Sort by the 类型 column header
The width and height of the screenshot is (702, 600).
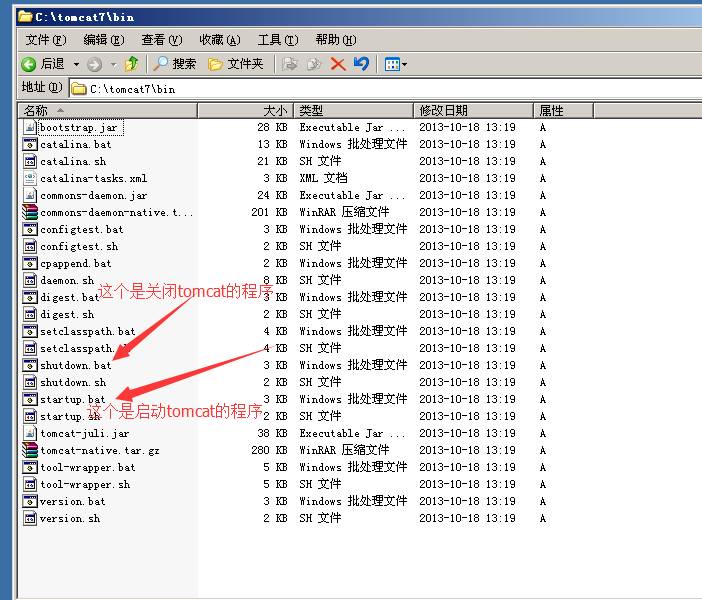(353, 110)
